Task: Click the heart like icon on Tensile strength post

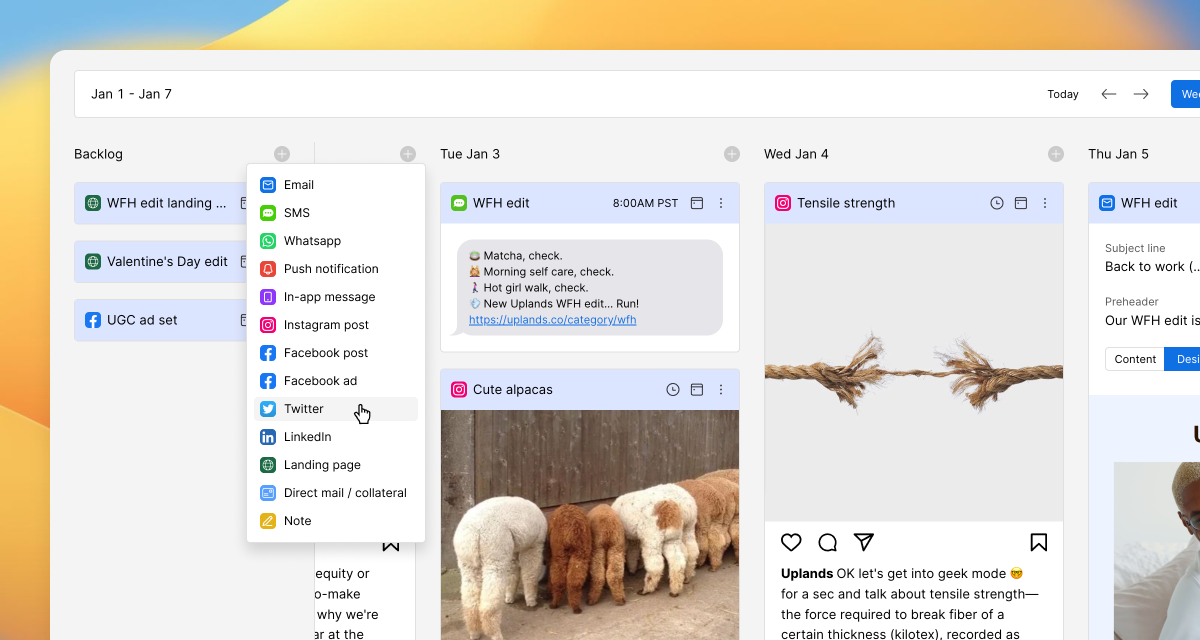Action: pyautogui.click(x=791, y=542)
